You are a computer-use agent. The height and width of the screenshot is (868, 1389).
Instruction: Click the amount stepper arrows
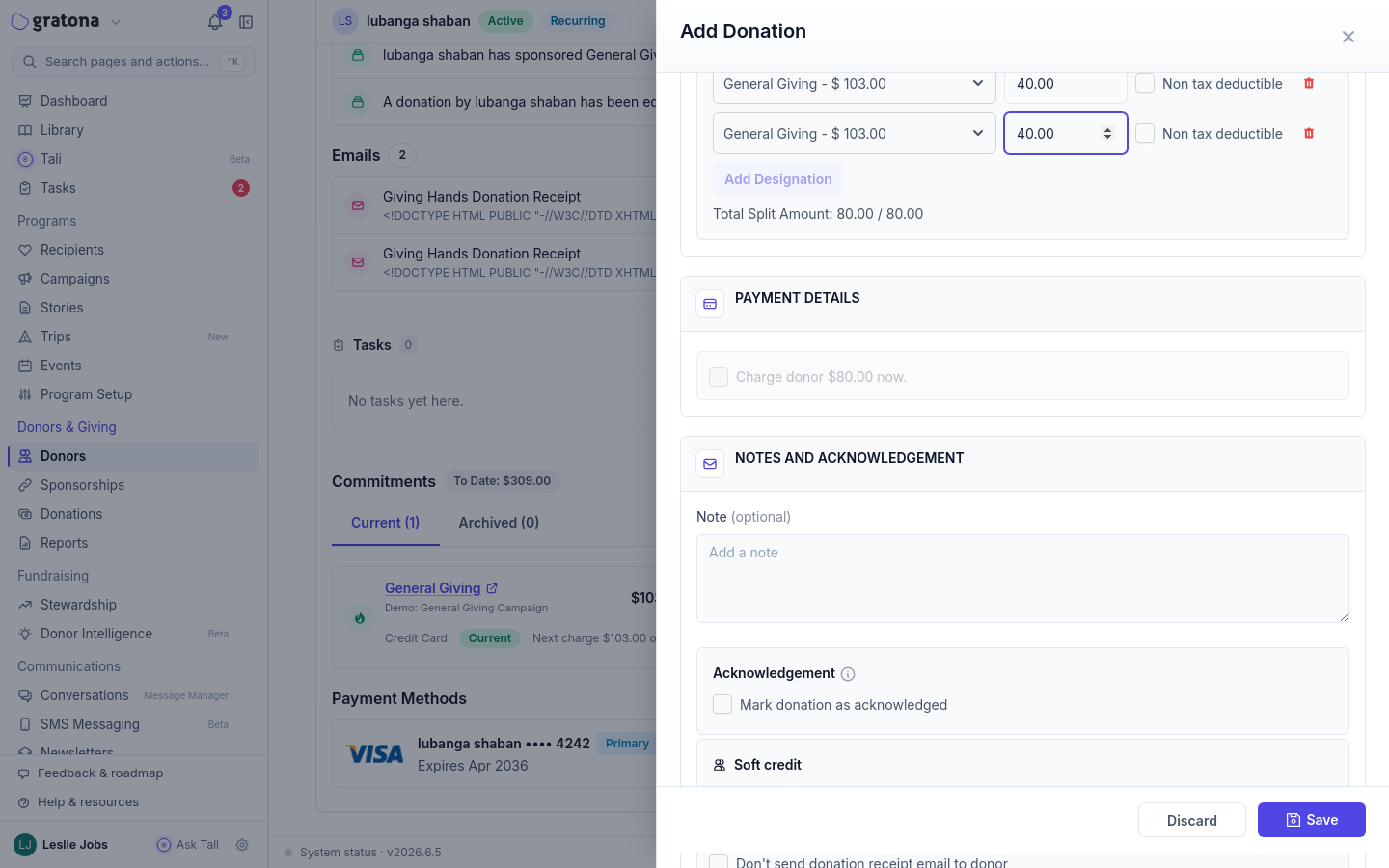tap(1107, 134)
